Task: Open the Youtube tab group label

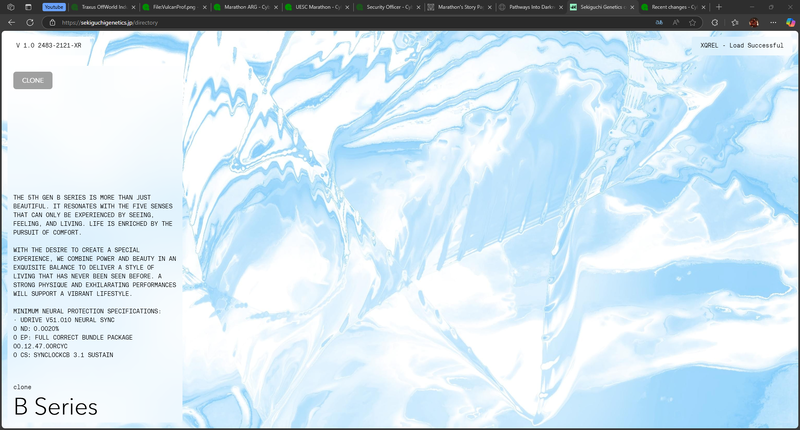Action: point(54,7)
